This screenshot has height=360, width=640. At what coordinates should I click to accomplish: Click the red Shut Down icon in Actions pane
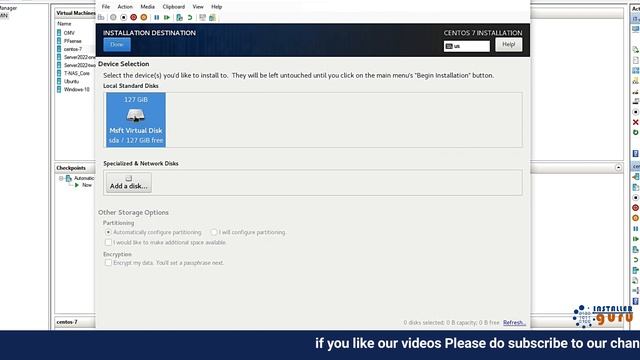click(x=636, y=208)
